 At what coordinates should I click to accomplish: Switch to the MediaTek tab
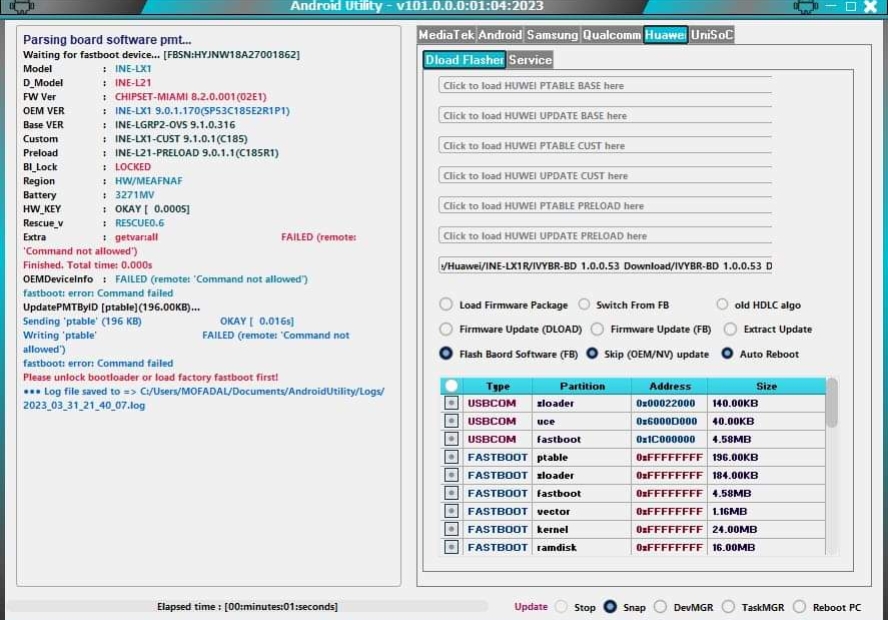pos(446,35)
